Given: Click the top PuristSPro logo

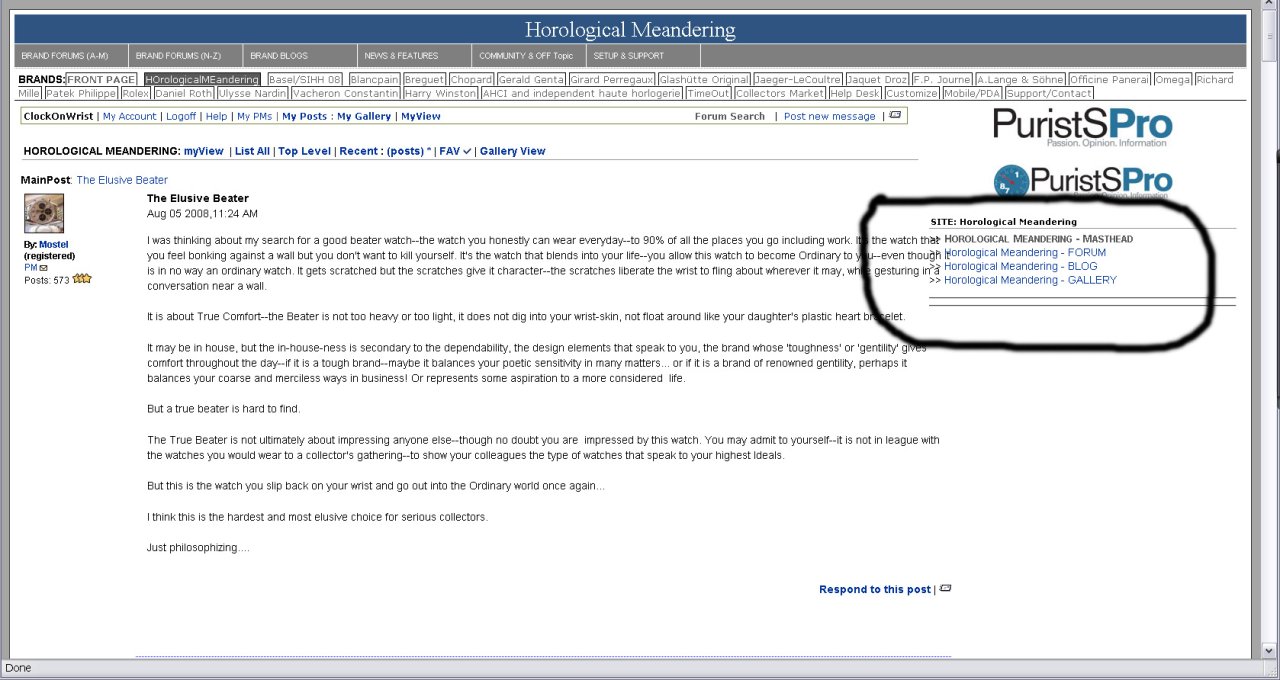Looking at the screenshot, I should tap(1082, 128).
